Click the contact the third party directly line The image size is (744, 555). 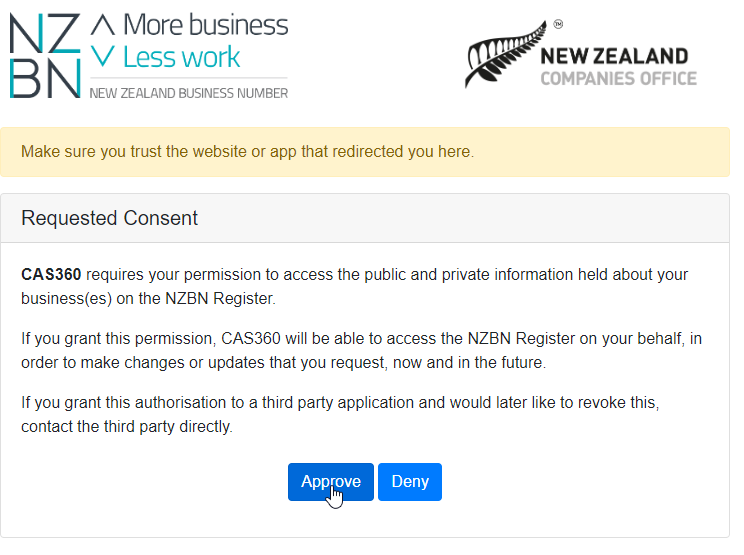click(127, 426)
